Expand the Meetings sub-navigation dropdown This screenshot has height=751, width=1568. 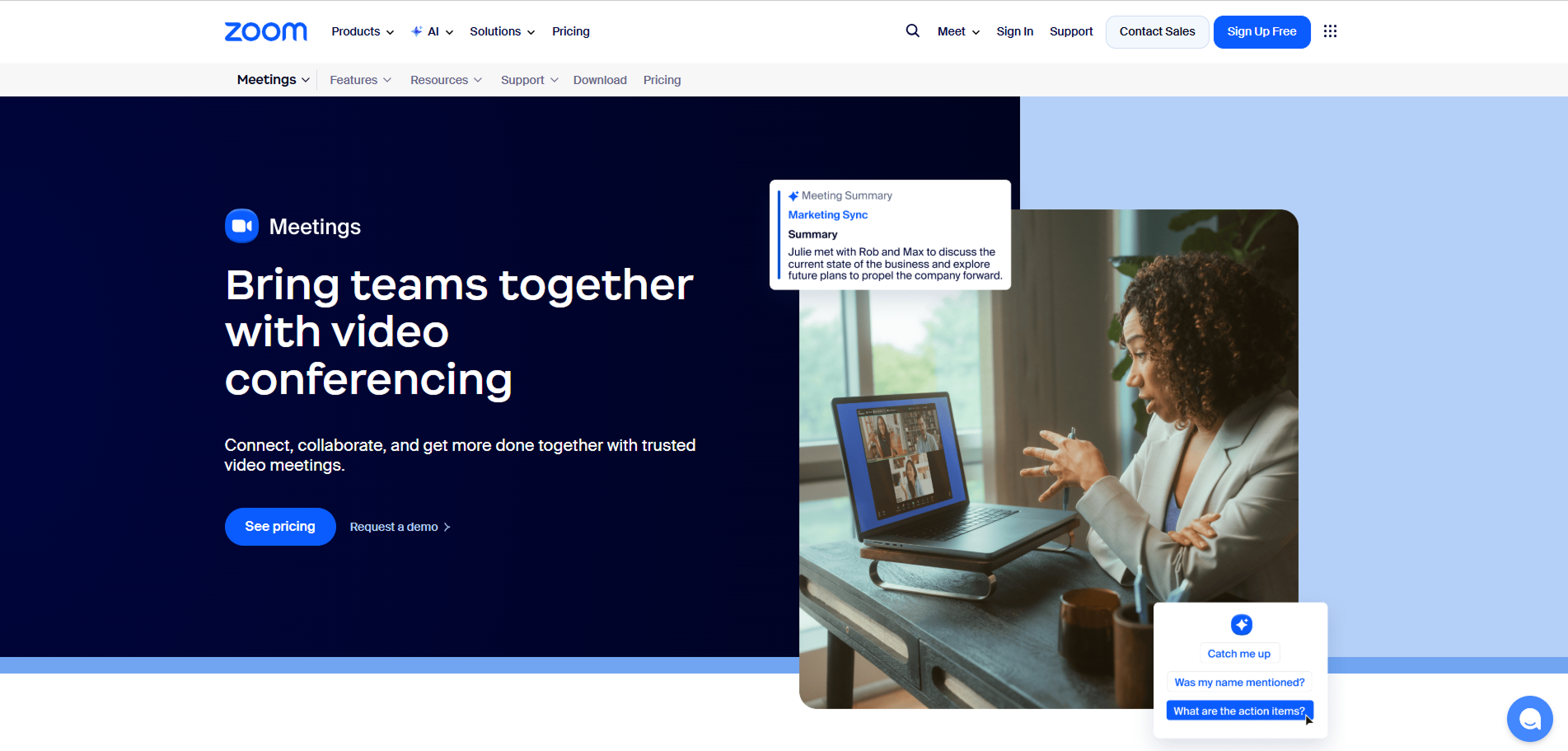274,80
